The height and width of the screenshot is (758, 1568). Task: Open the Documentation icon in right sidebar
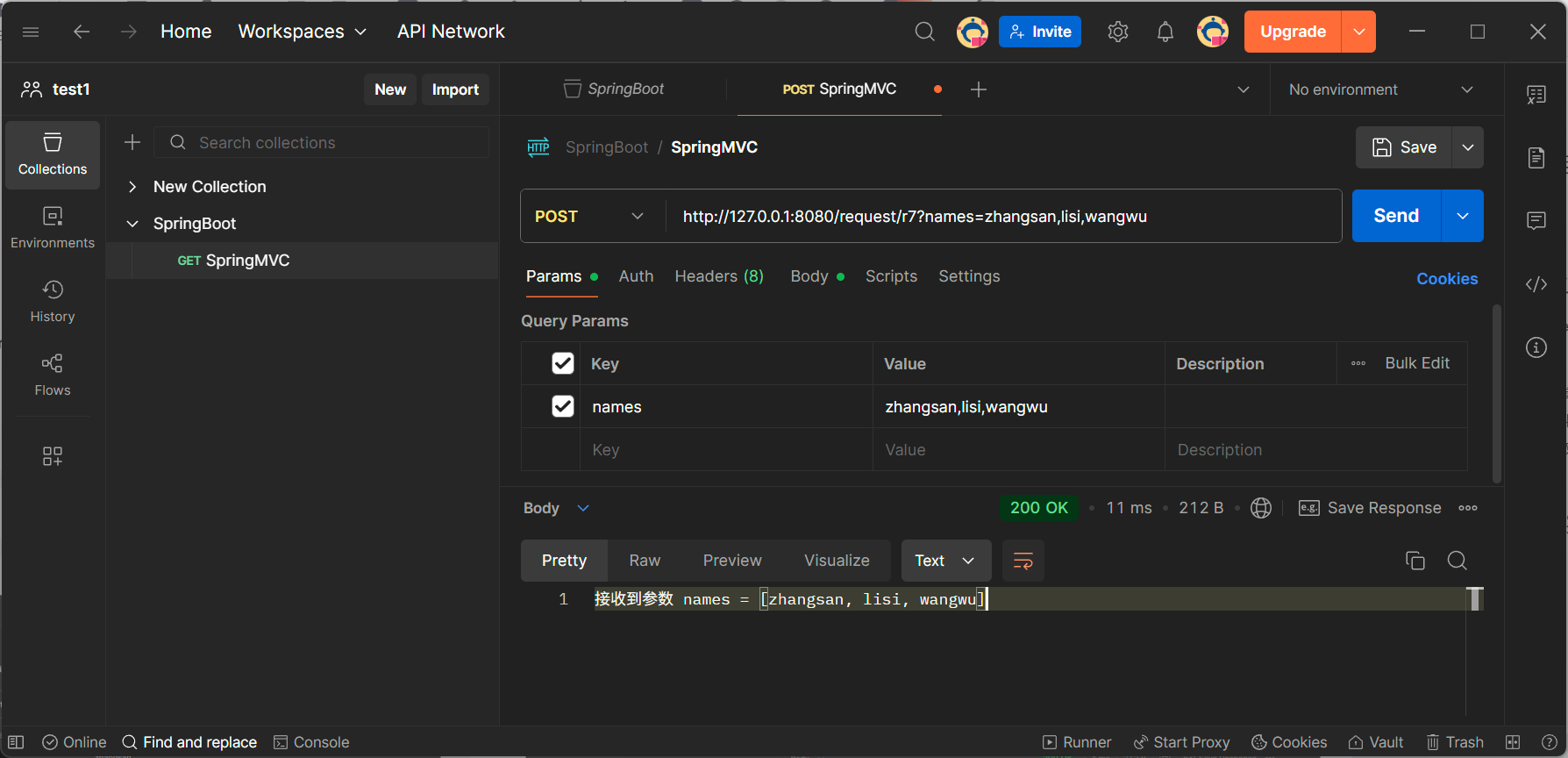click(1536, 158)
